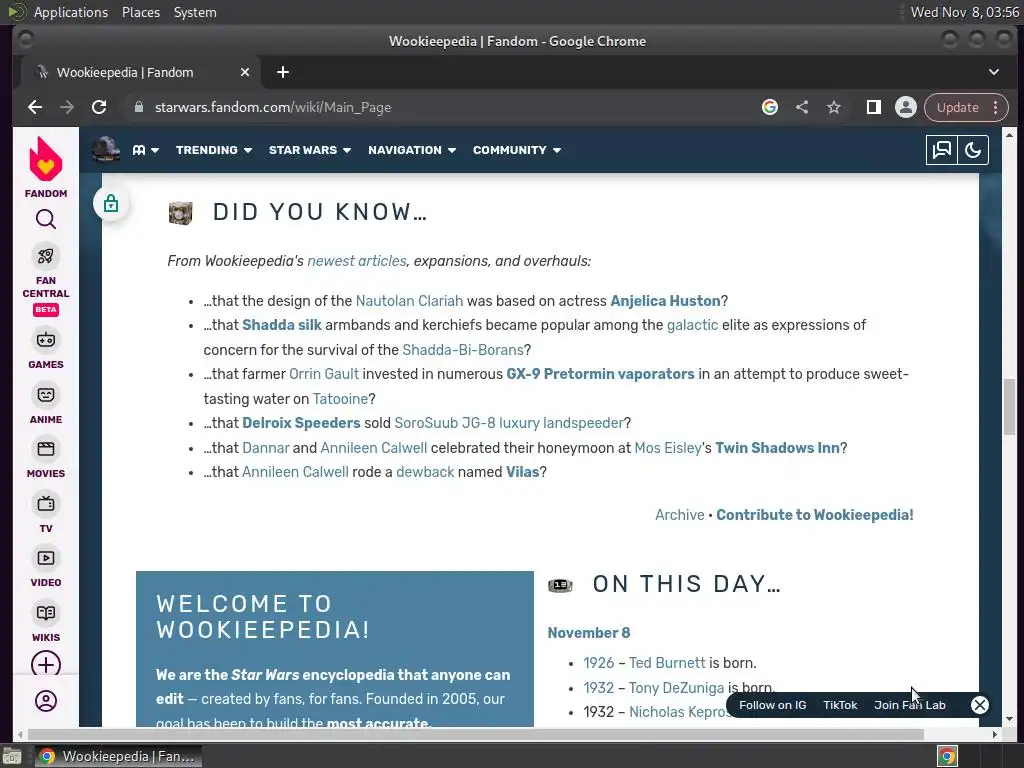Viewport: 1024px width, 768px height.
Task: Bookmark this page with star icon
Action: coord(834,107)
